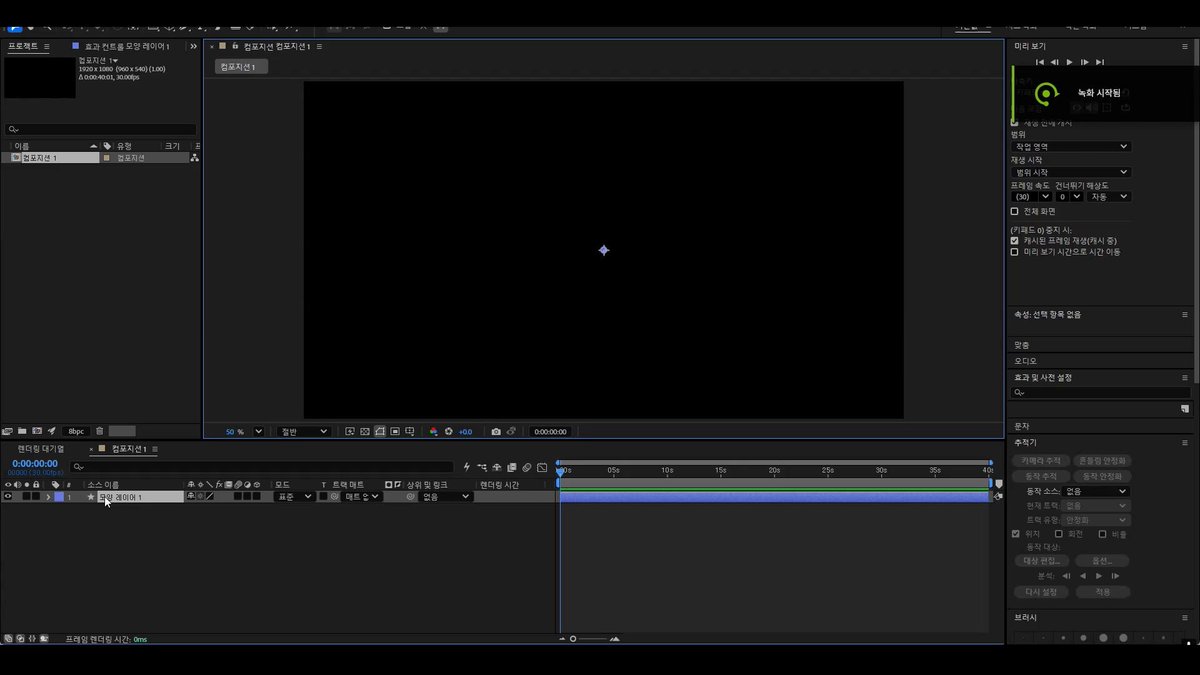Check 미리 보기 시간으로 시간 이동 option

(x=1014, y=252)
